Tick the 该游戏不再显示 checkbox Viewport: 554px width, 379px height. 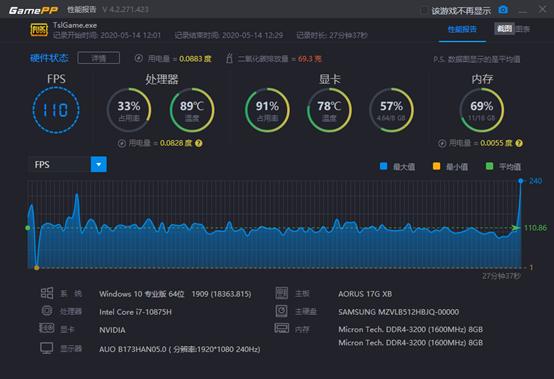(x=424, y=11)
